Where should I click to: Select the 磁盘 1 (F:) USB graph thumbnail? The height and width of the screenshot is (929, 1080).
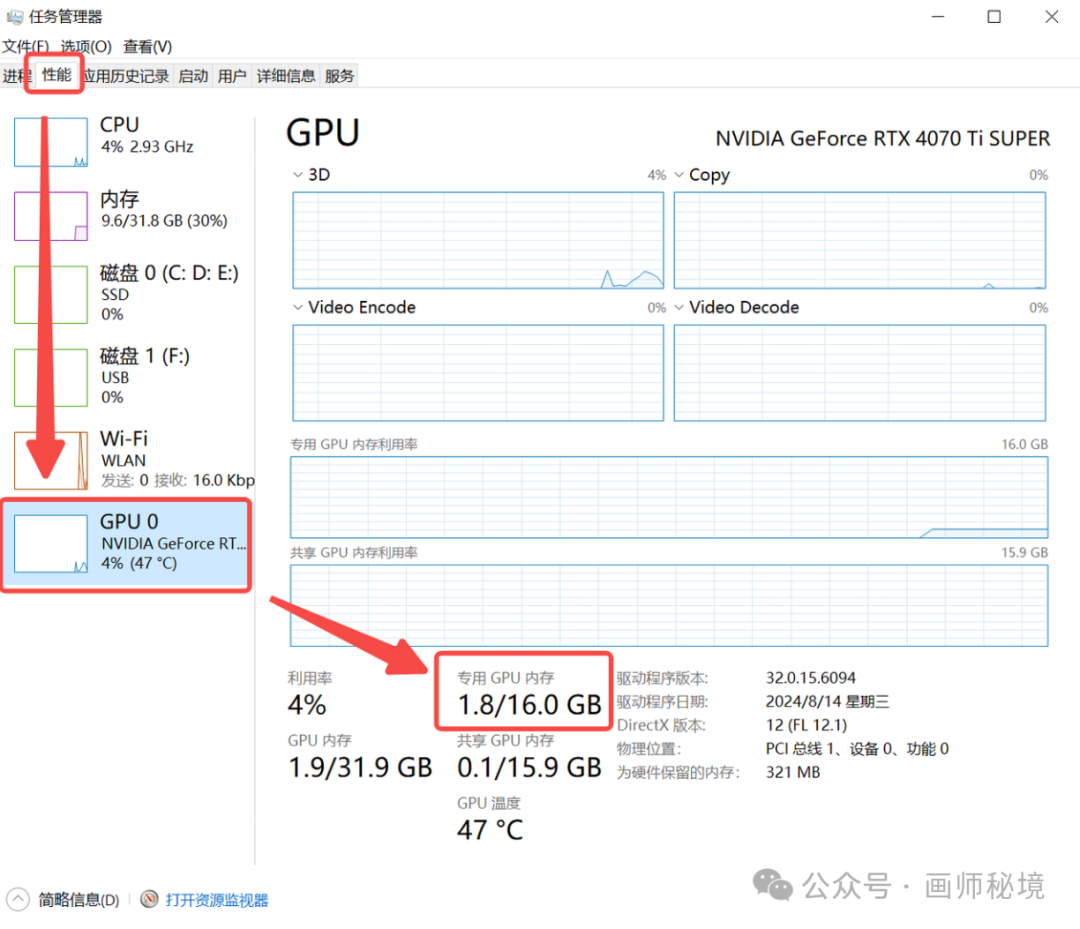pyautogui.click(x=51, y=377)
